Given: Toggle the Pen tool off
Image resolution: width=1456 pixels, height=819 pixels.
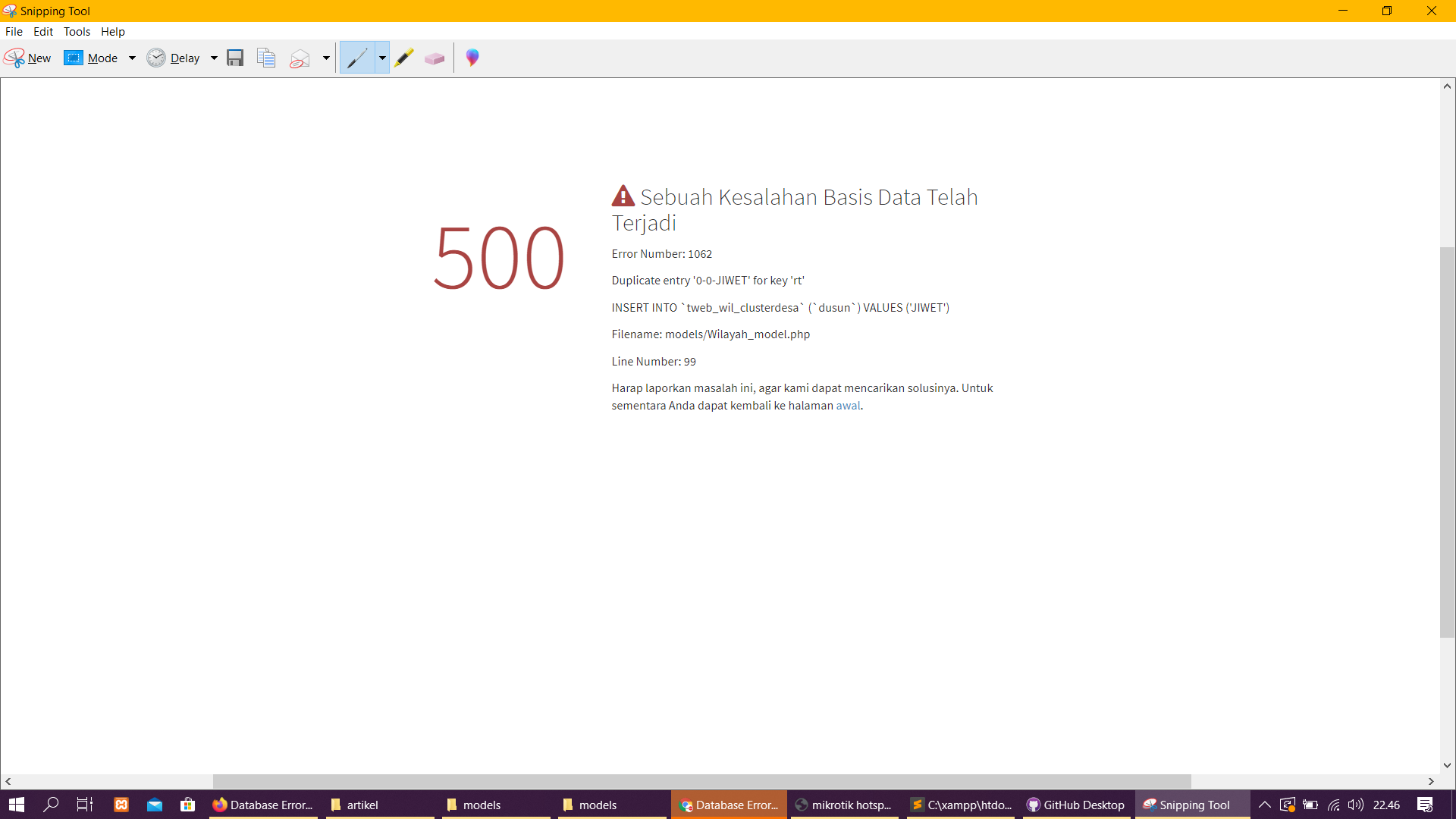Looking at the screenshot, I should tap(356, 58).
